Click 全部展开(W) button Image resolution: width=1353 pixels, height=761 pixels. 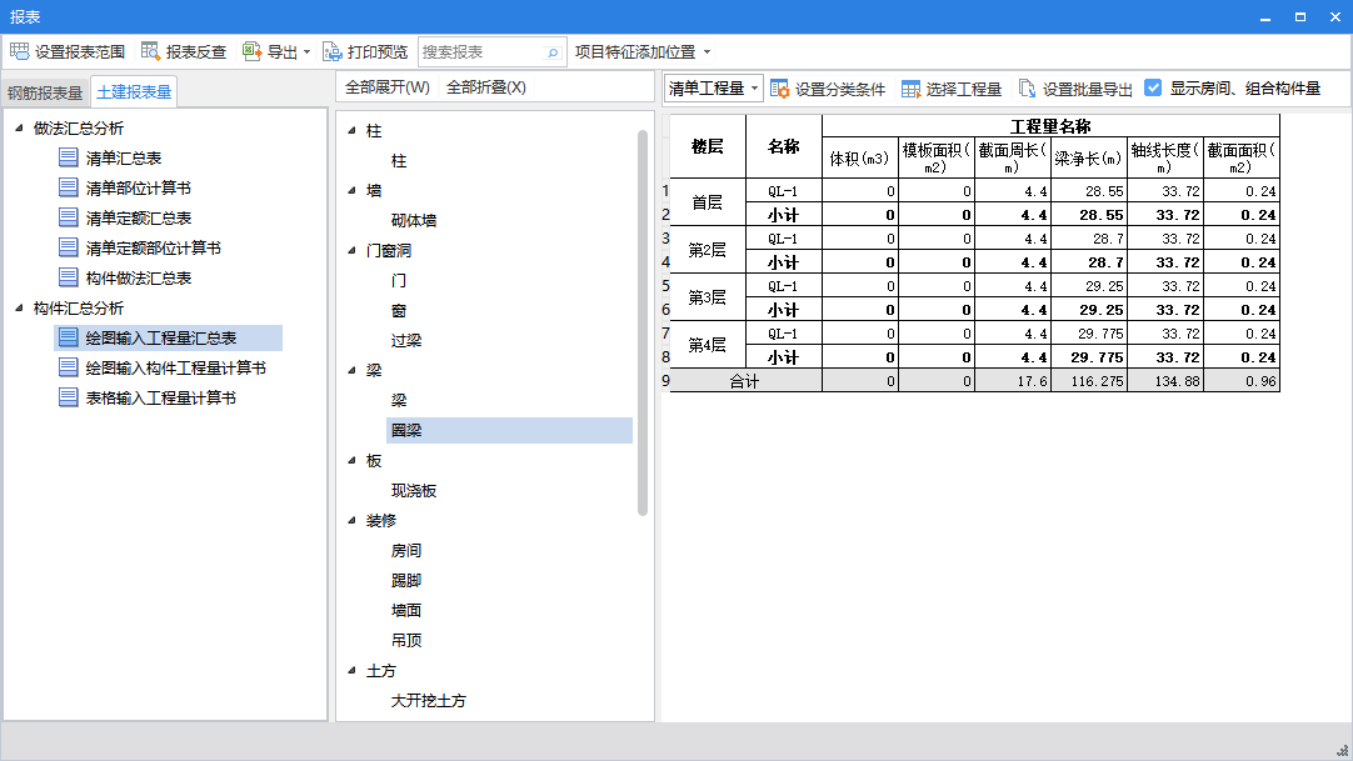point(387,87)
